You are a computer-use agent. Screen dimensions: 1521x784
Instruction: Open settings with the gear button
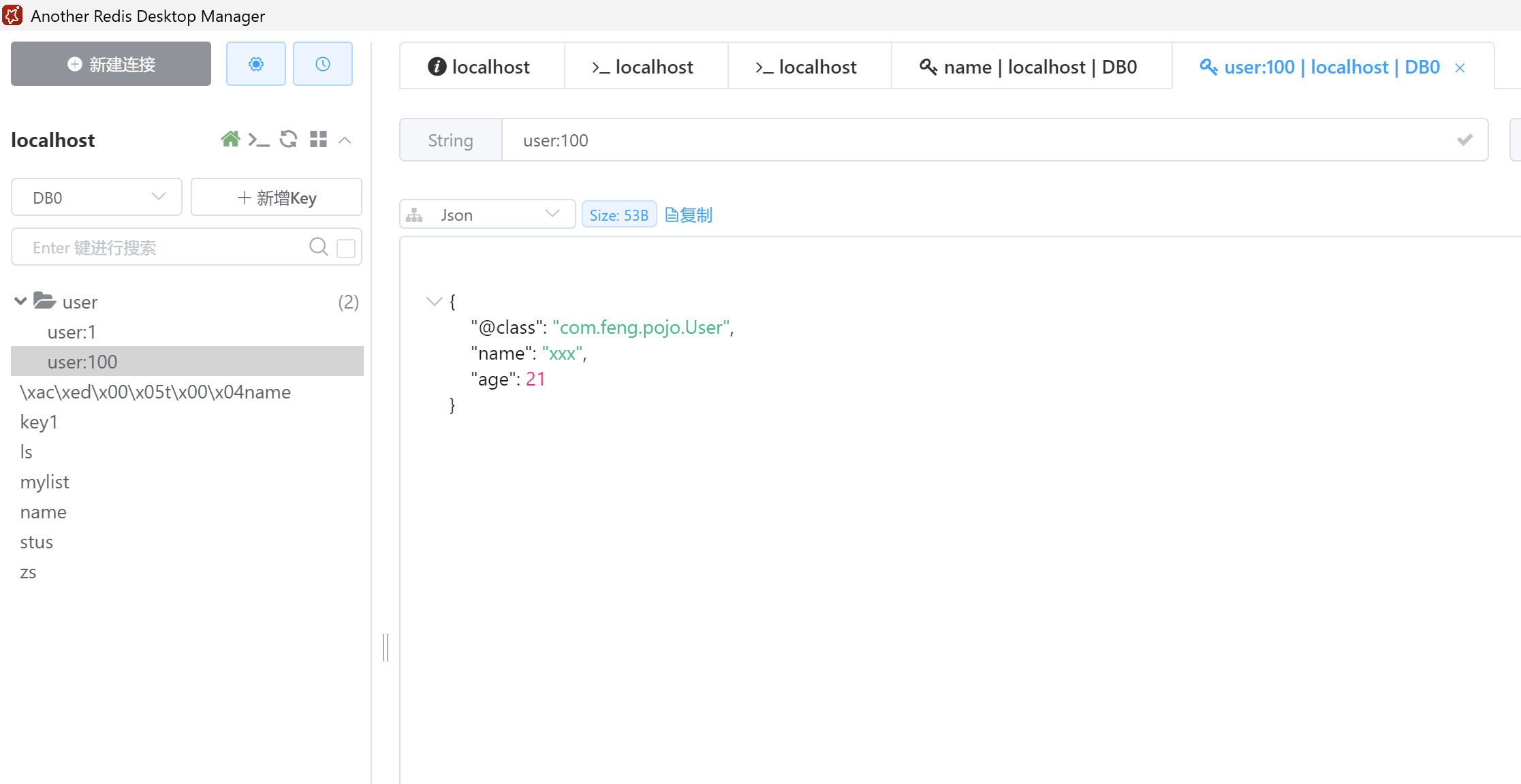[255, 64]
